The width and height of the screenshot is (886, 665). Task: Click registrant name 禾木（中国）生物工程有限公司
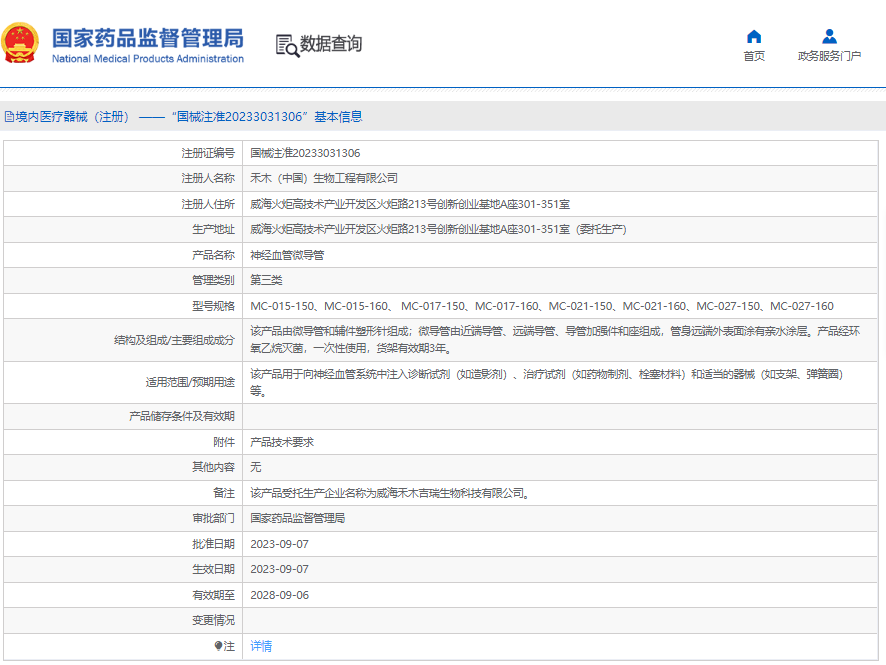[x=324, y=179]
